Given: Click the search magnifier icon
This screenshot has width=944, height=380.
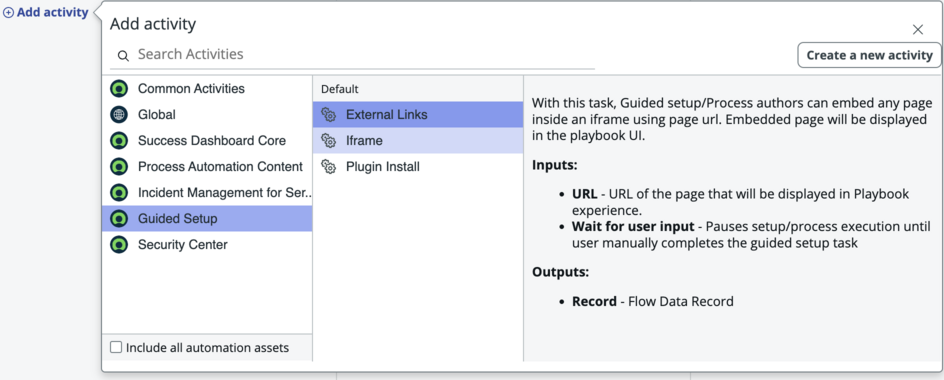Looking at the screenshot, I should click(123, 56).
